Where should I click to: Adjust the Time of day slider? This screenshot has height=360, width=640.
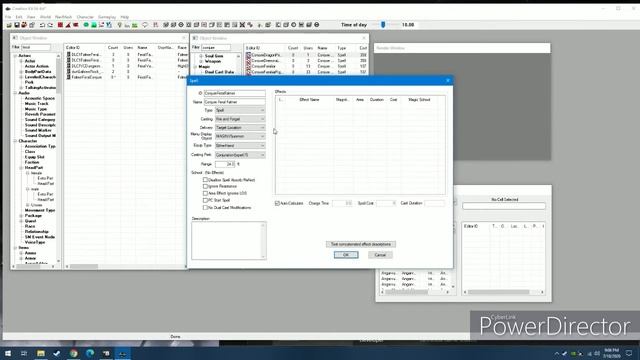click(x=383, y=25)
